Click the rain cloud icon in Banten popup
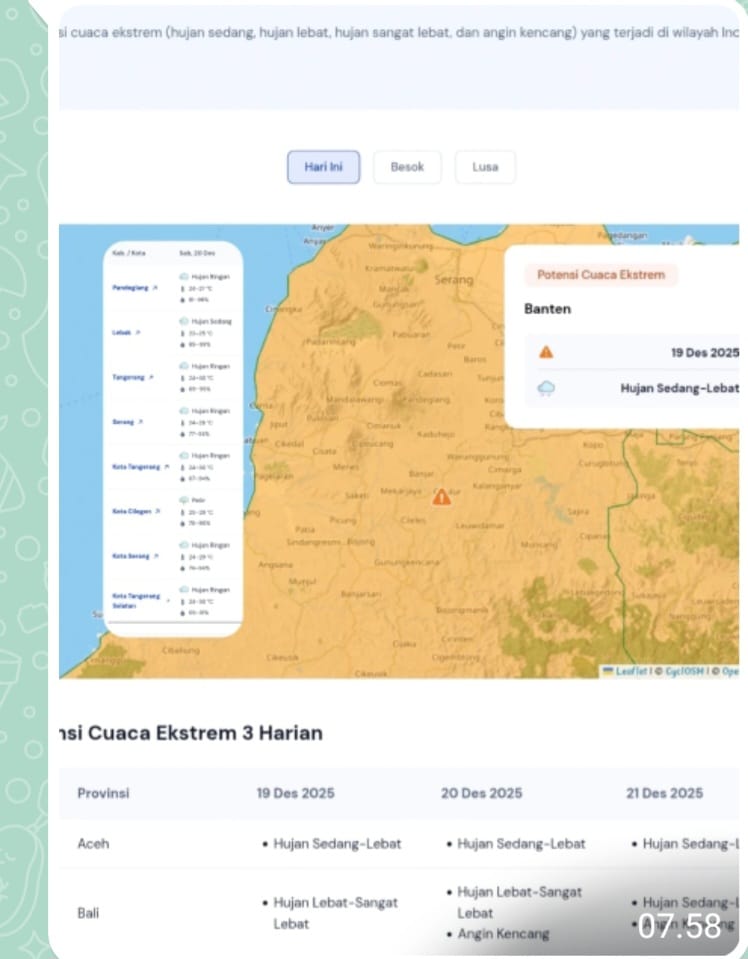The width and height of the screenshot is (748, 959). (546, 388)
